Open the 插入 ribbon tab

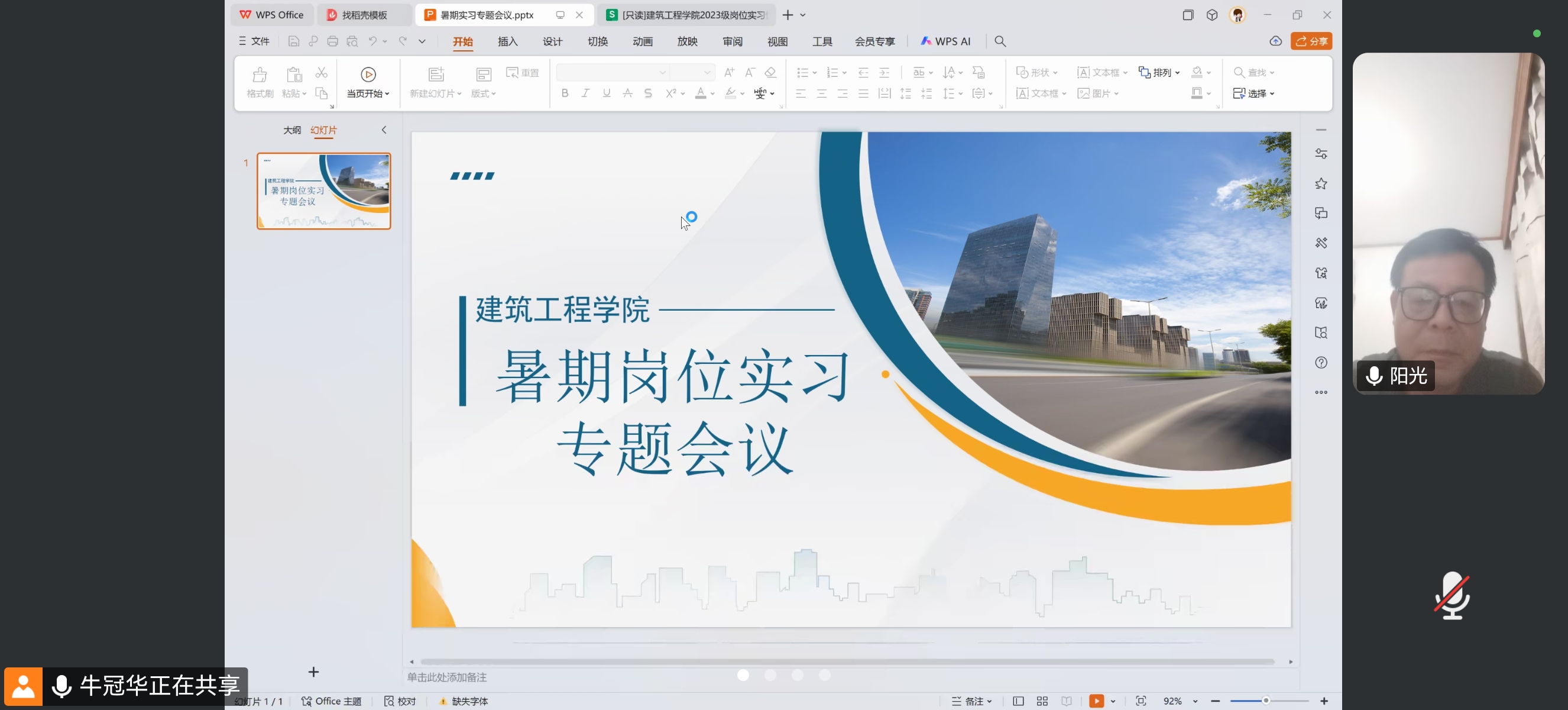point(507,41)
